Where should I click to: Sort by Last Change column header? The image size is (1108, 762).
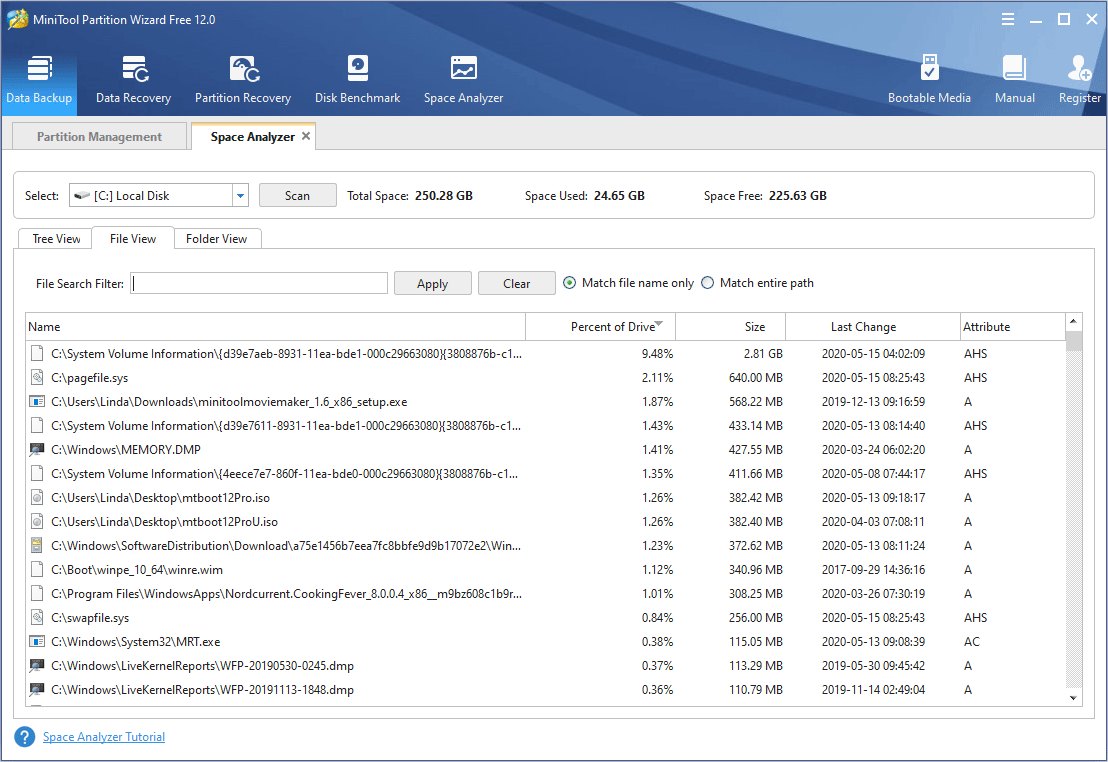click(x=873, y=327)
